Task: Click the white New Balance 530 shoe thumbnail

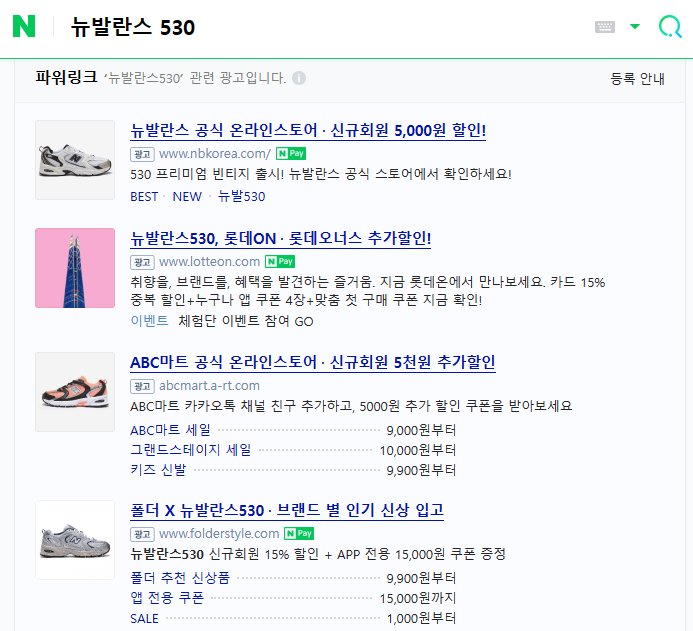Action: (x=75, y=160)
